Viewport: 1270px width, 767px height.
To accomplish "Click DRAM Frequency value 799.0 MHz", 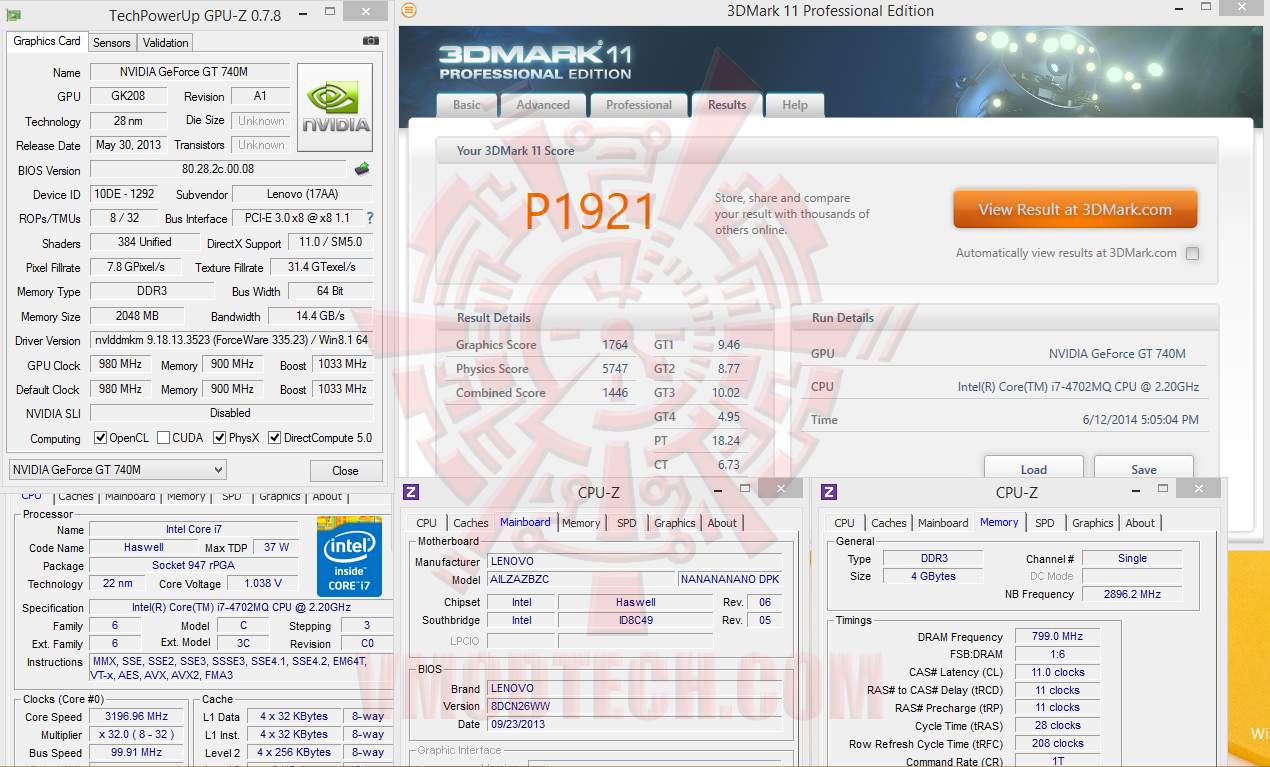I will click(x=1058, y=636).
